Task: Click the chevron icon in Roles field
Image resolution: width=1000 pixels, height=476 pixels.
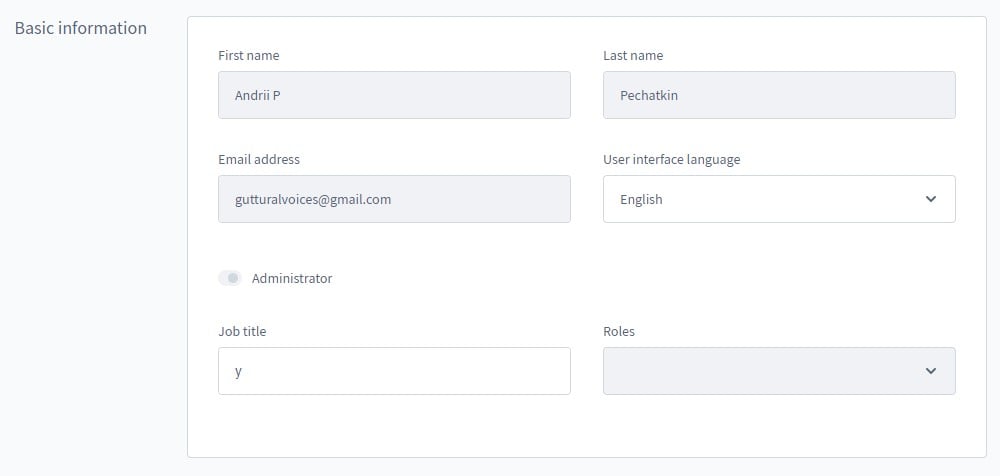Action: (930, 371)
